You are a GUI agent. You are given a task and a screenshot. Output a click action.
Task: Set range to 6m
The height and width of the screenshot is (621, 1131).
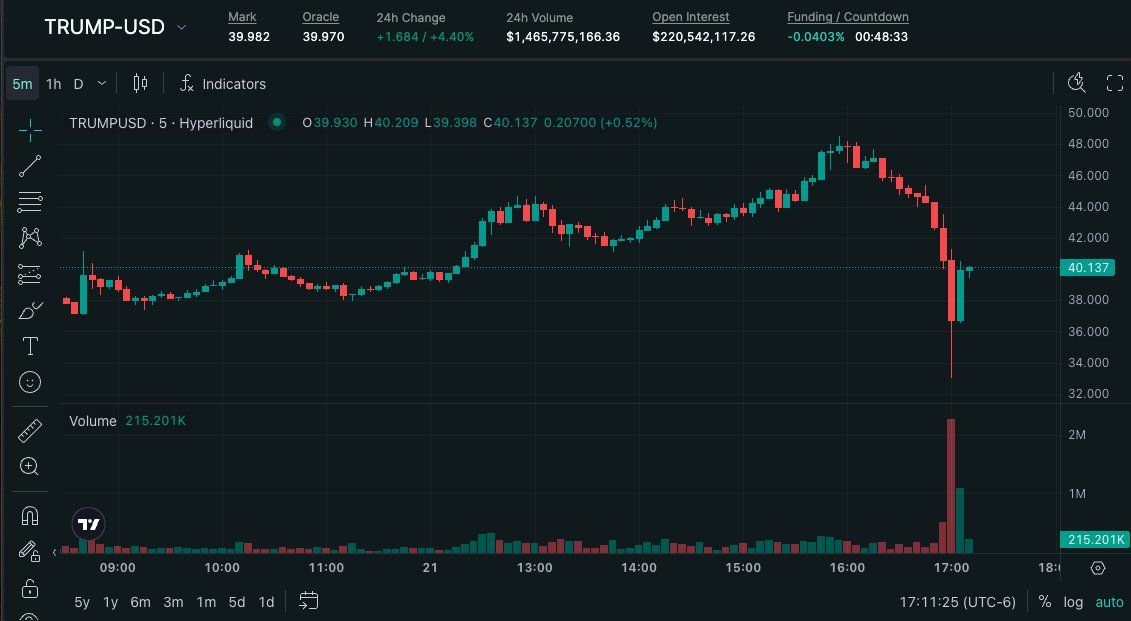140,602
